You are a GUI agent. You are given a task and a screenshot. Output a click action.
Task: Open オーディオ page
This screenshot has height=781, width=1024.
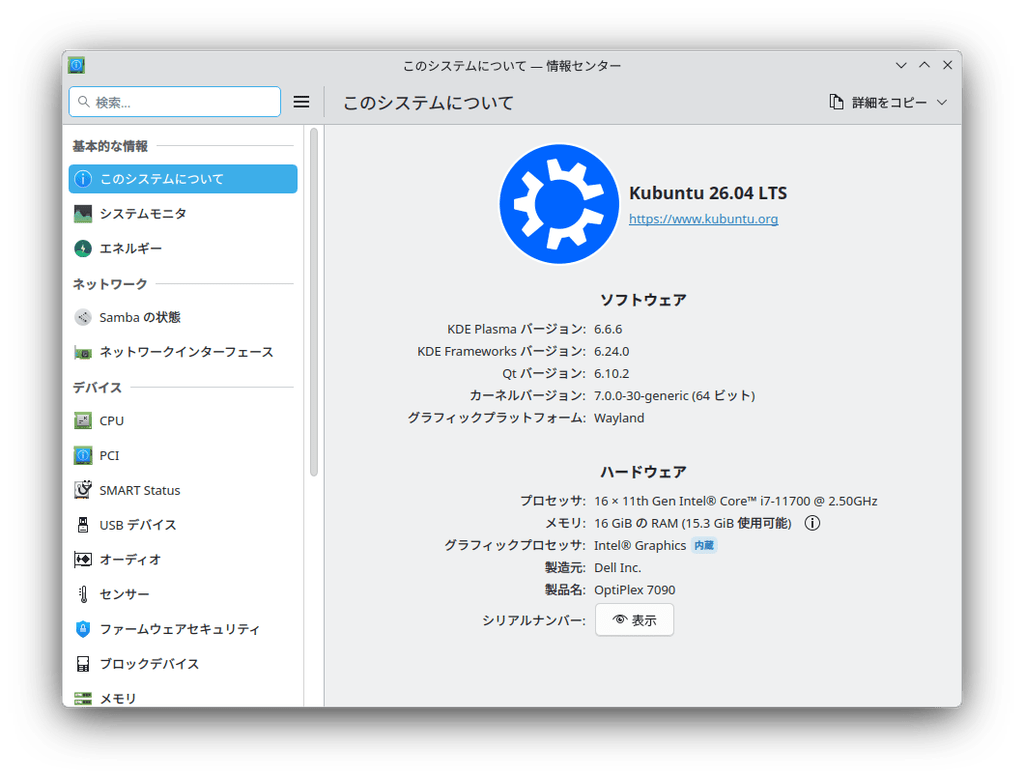click(183, 559)
